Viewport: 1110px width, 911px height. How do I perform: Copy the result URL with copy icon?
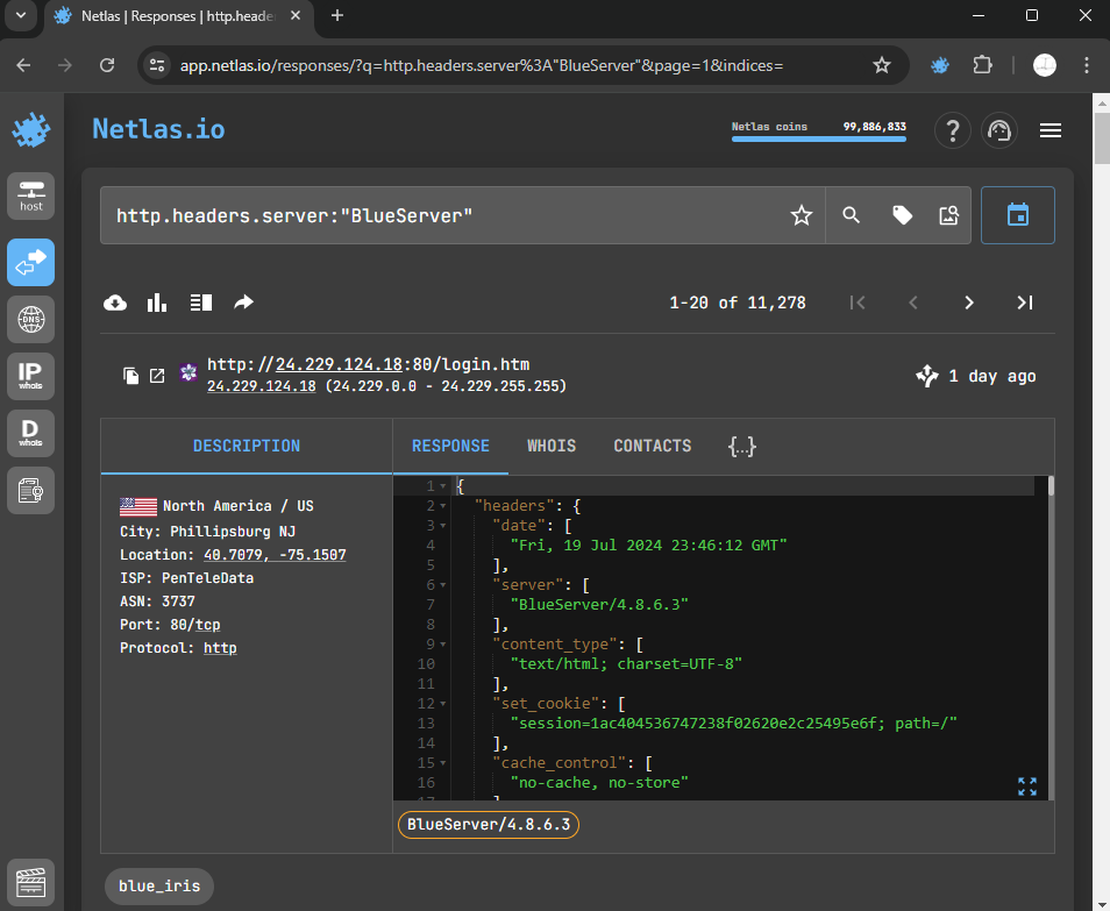131,376
